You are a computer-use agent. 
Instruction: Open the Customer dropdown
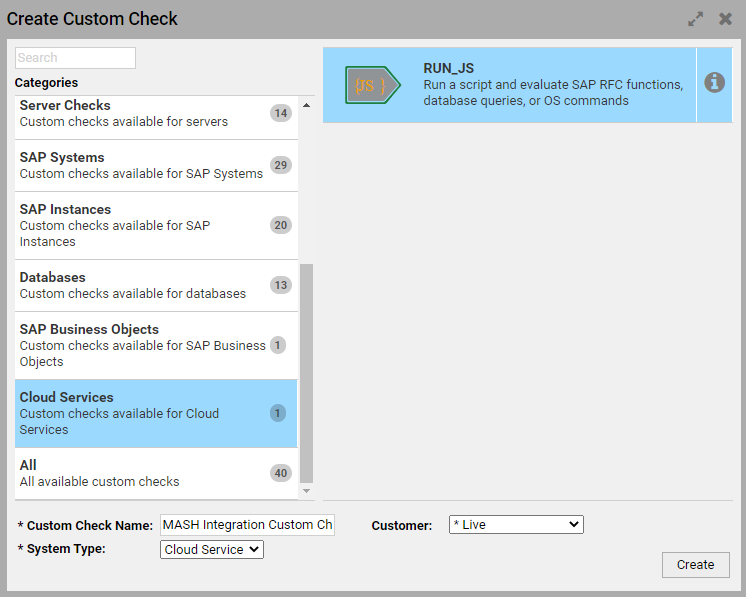516,525
